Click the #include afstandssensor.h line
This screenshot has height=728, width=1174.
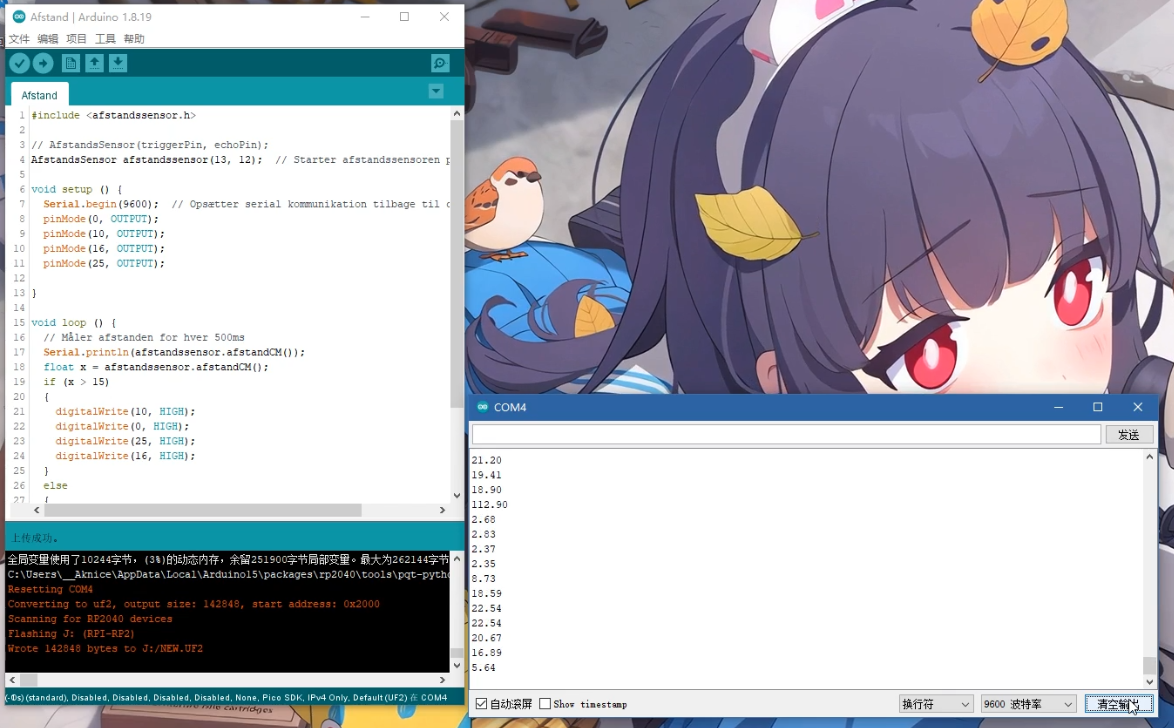pos(114,115)
